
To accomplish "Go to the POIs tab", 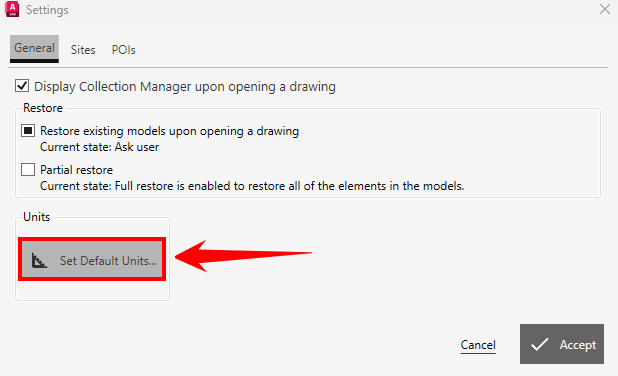I will (x=123, y=50).
